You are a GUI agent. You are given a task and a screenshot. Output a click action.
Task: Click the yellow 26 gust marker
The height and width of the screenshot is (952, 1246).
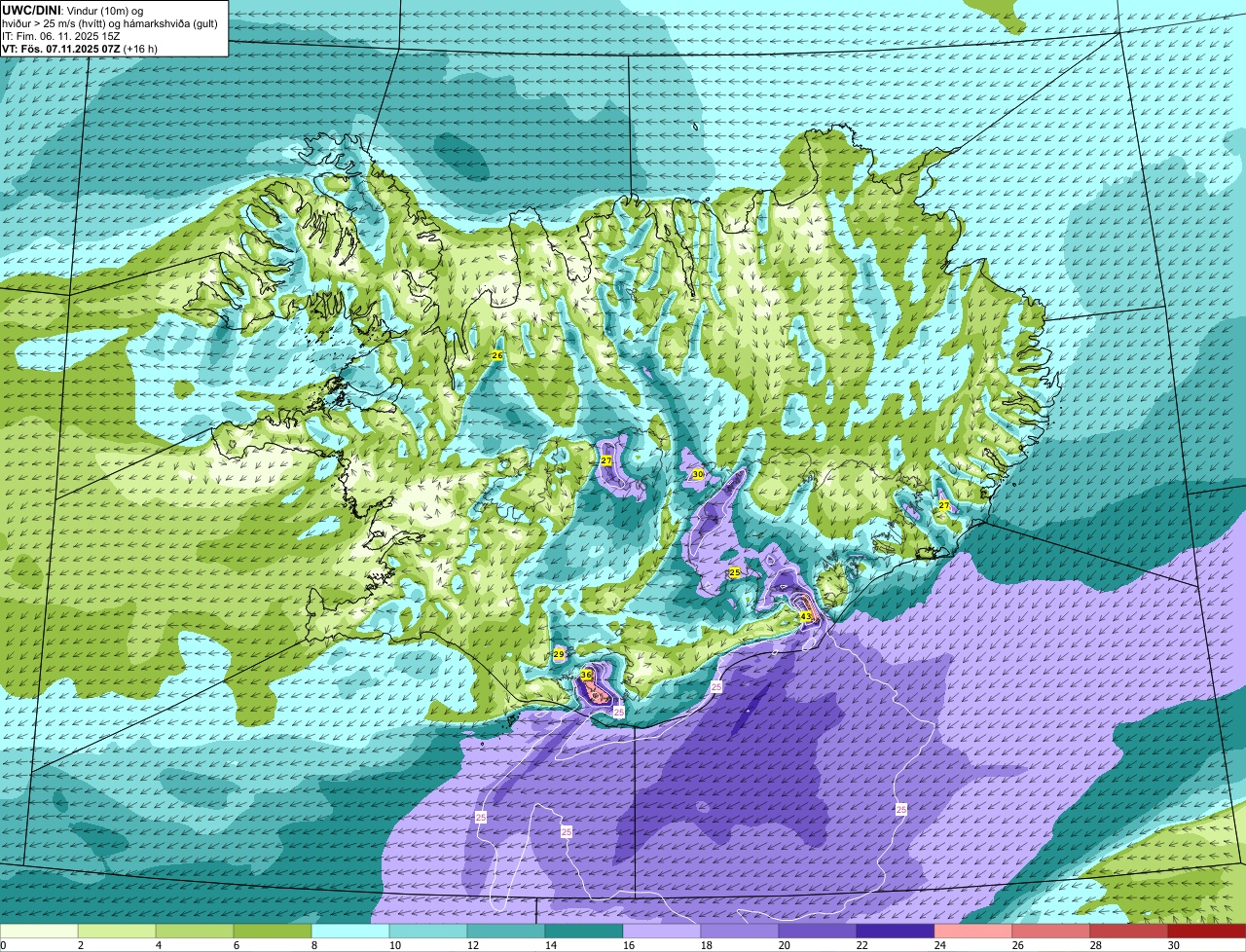click(496, 356)
